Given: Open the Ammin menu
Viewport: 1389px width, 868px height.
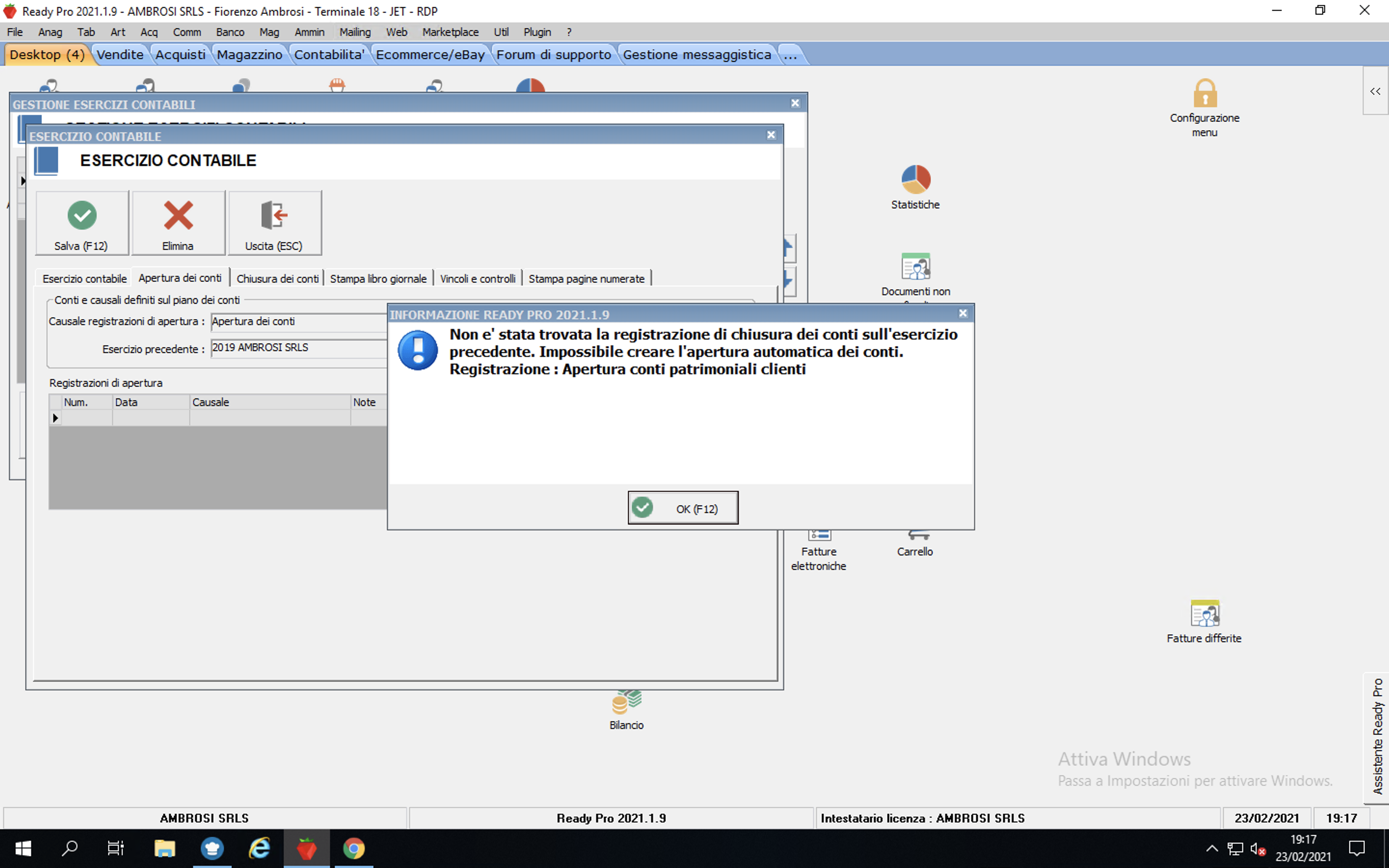Looking at the screenshot, I should coord(309,32).
